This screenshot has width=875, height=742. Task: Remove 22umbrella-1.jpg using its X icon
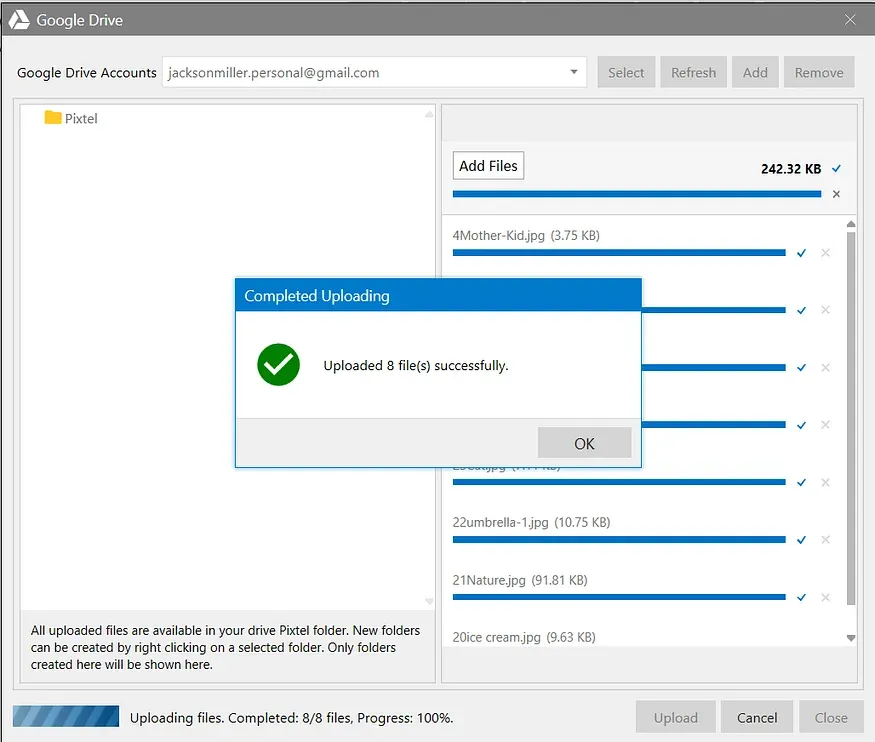[825, 539]
